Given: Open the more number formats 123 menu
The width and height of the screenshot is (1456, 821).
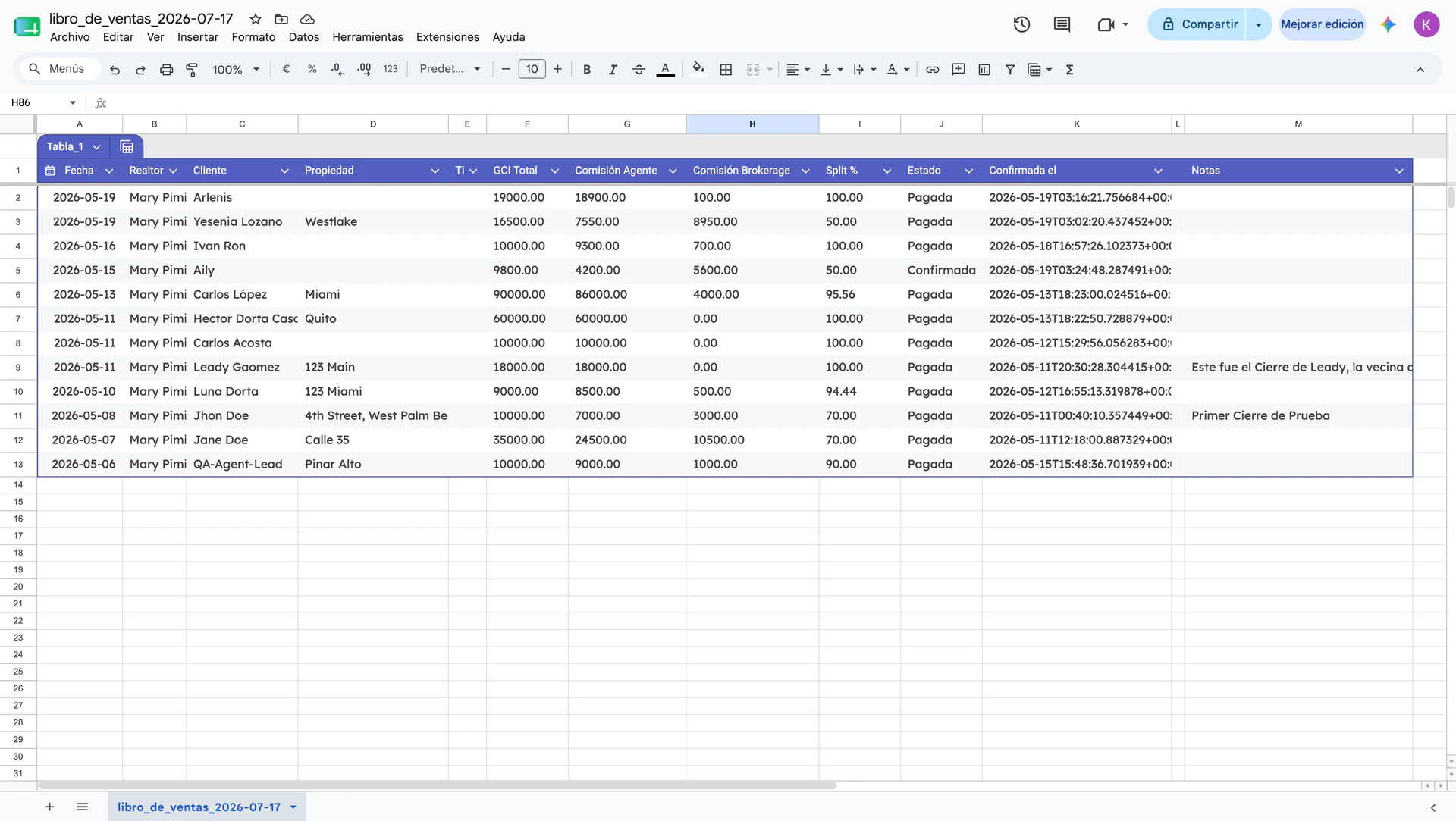Looking at the screenshot, I should click(x=391, y=69).
